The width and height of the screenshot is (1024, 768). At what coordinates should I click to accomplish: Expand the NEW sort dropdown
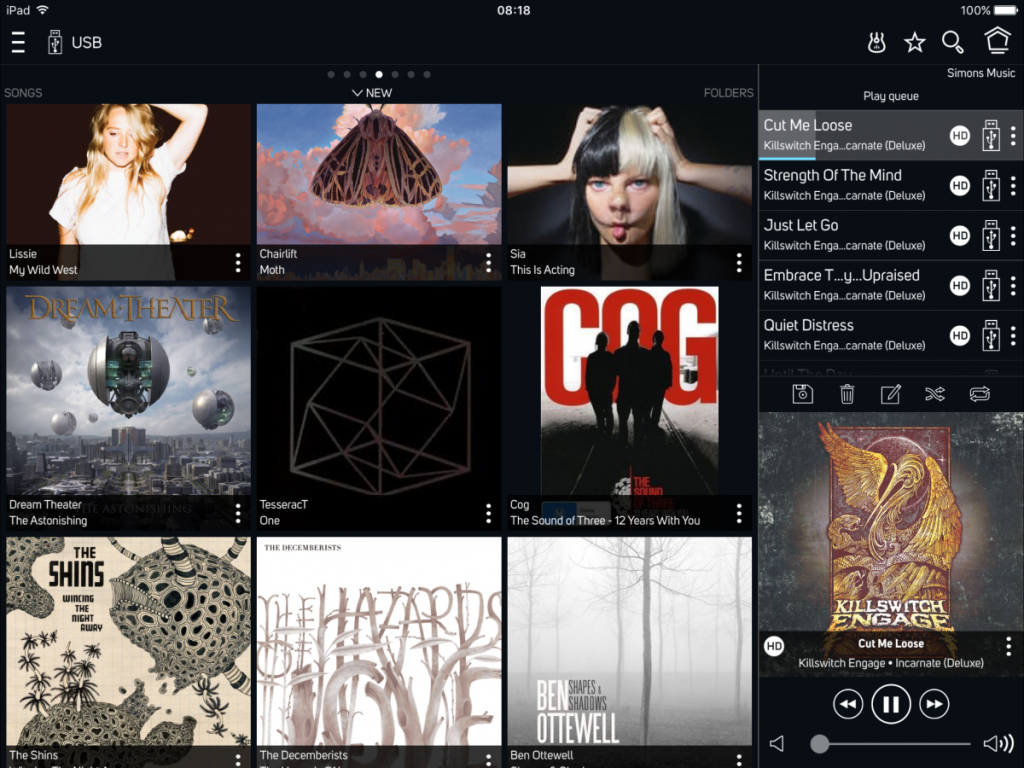372,93
